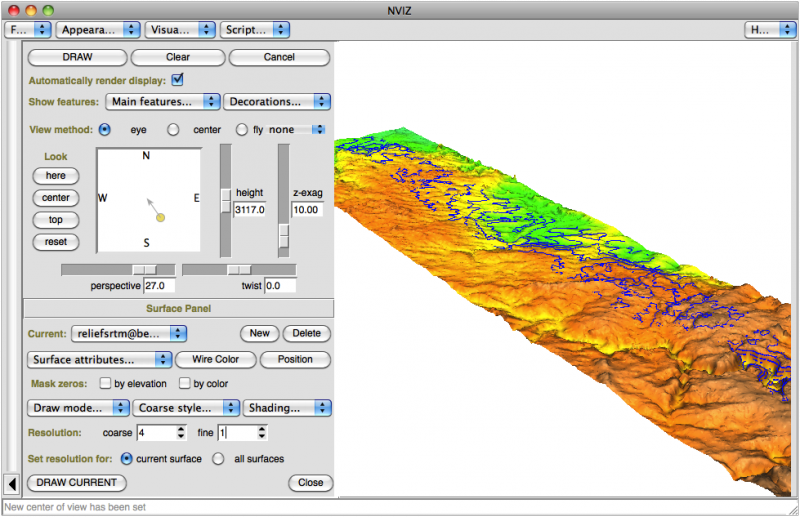This screenshot has height=517, width=800.
Task: Expand the Decorations dropdown
Action: click(277, 102)
